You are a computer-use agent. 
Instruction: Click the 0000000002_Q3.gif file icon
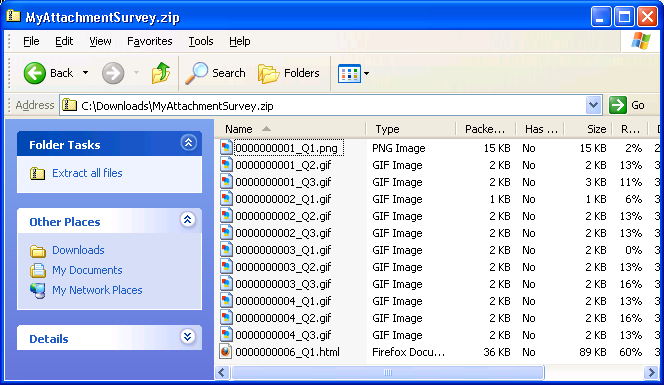click(x=226, y=233)
